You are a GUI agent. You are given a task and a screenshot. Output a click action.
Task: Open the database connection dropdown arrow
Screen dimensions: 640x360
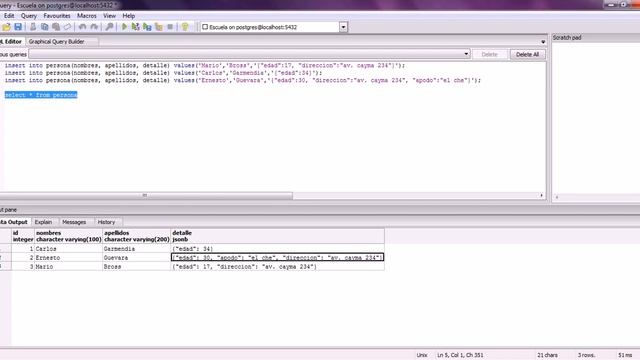[x=343, y=27]
